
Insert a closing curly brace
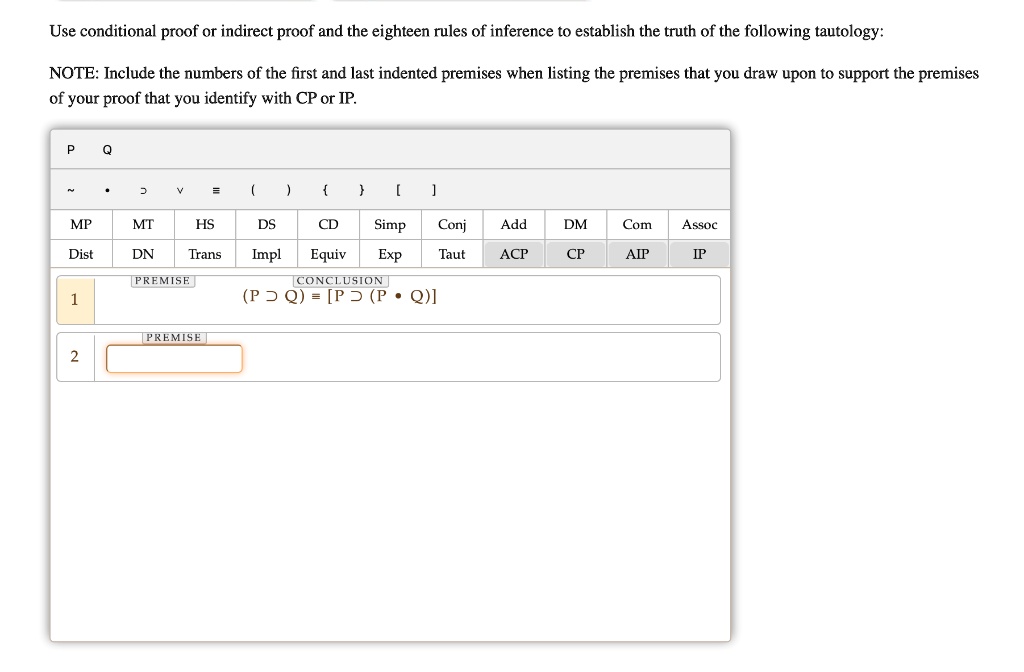[x=360, y=190]
